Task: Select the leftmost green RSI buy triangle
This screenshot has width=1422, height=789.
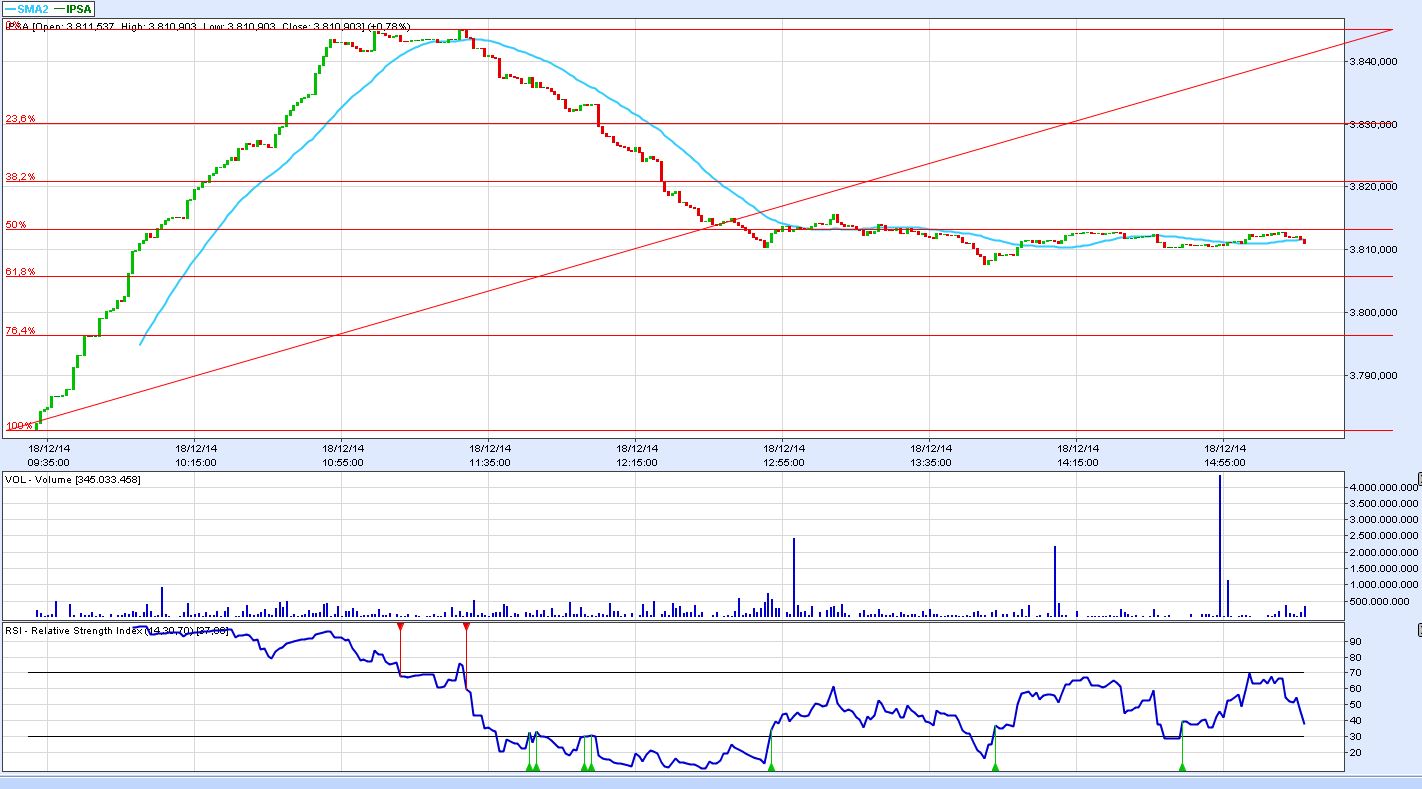Action: coord(529,767)
